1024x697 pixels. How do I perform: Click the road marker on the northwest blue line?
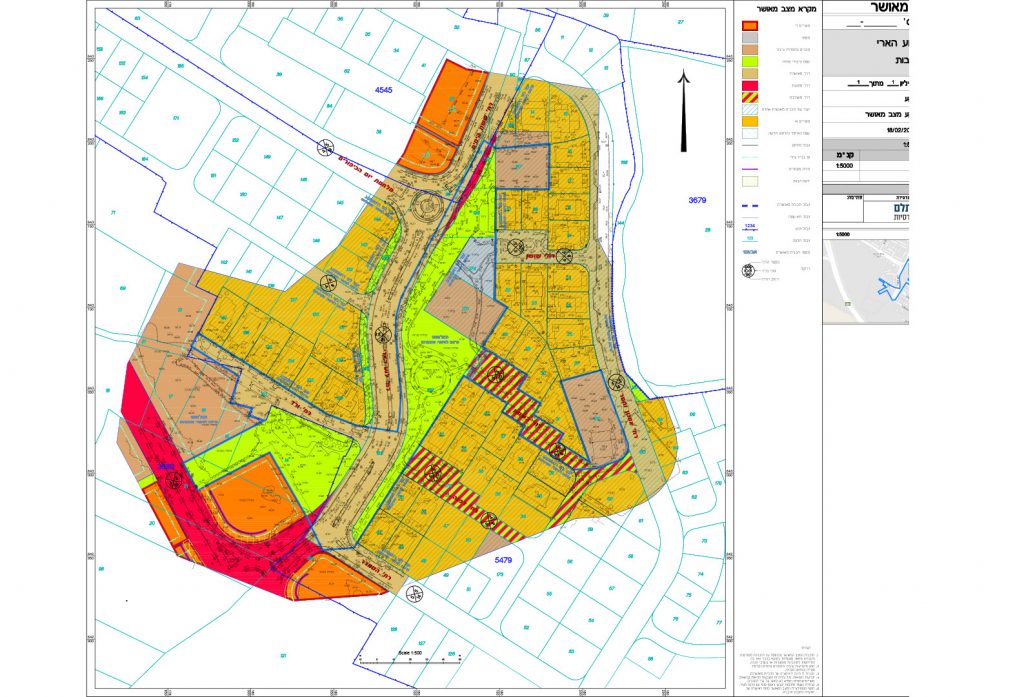pos(325,147)
